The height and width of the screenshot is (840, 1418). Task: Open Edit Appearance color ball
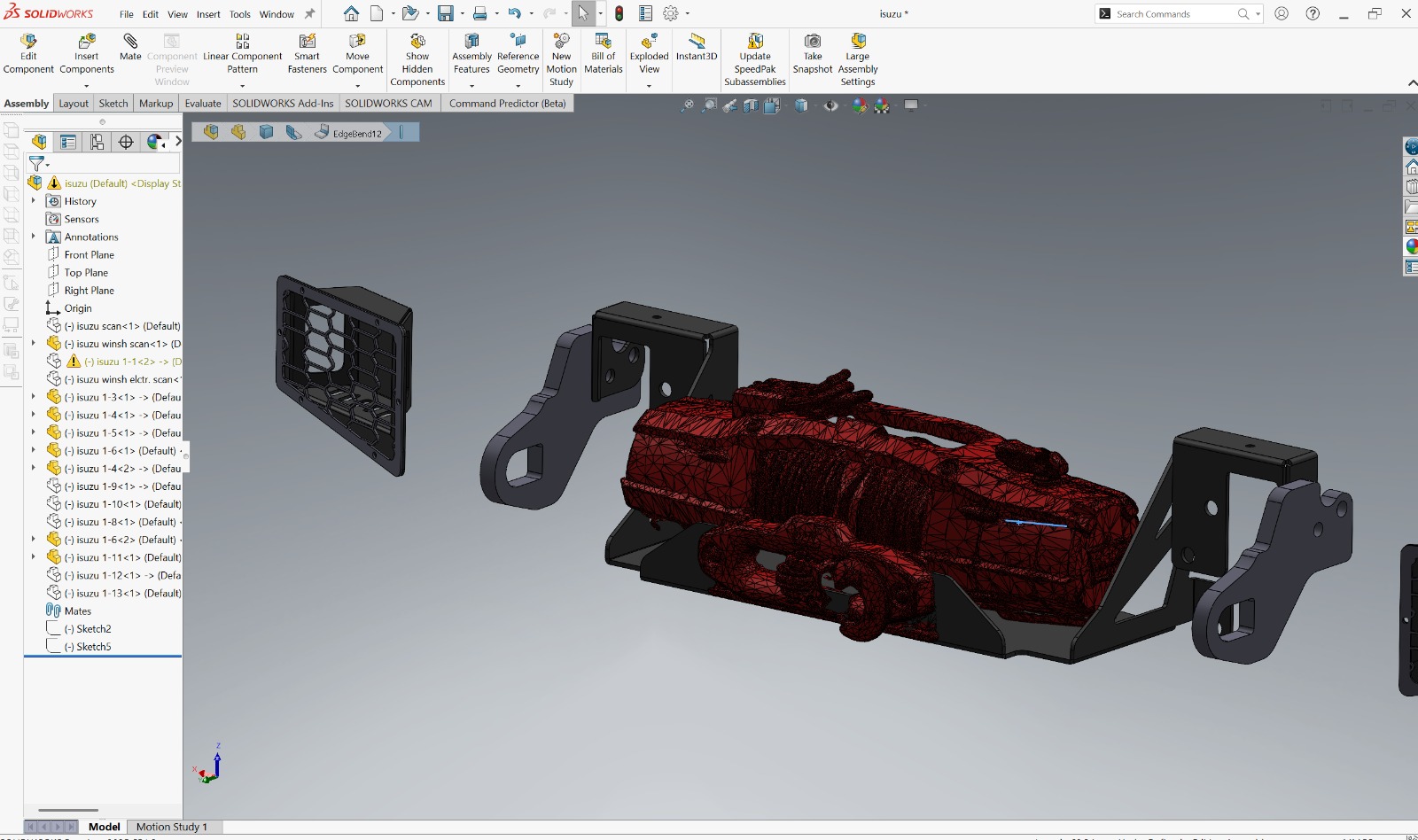[x=860, y=105]
